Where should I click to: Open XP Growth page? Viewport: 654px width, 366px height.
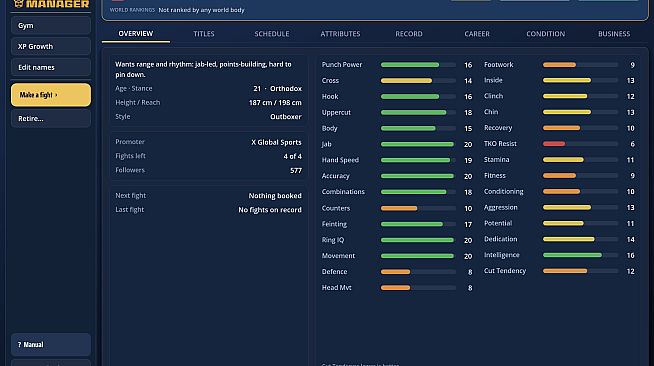pyautogui.click(x=51, y=46)
